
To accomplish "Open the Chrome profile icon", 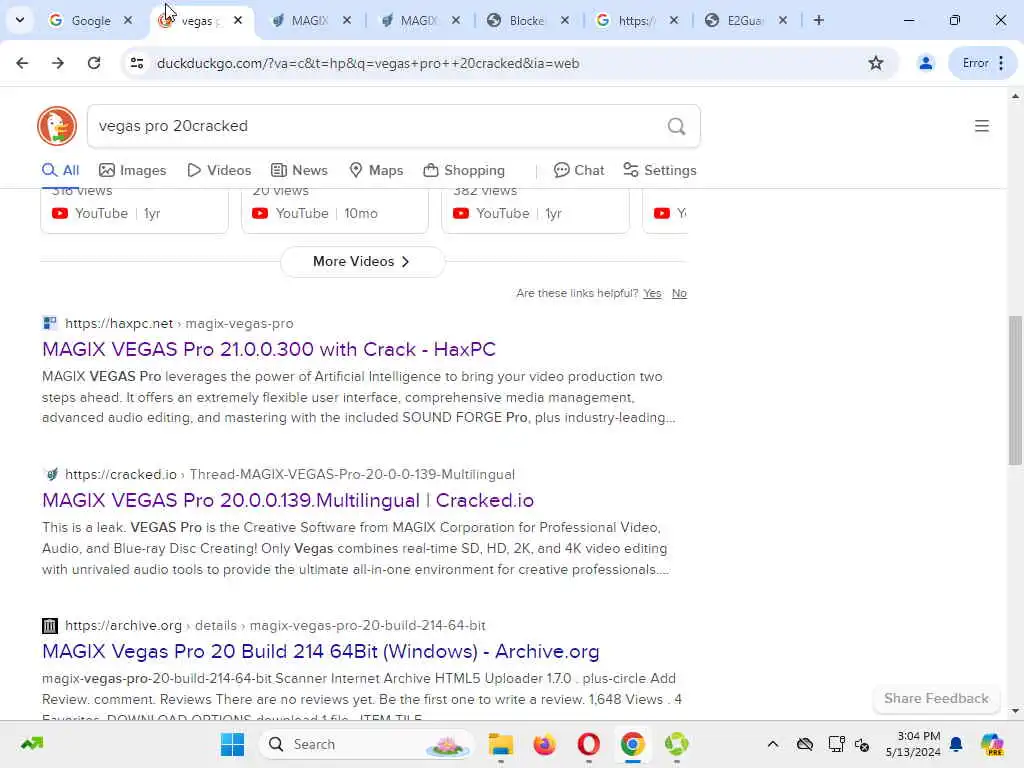I will (x=925, y=63).
